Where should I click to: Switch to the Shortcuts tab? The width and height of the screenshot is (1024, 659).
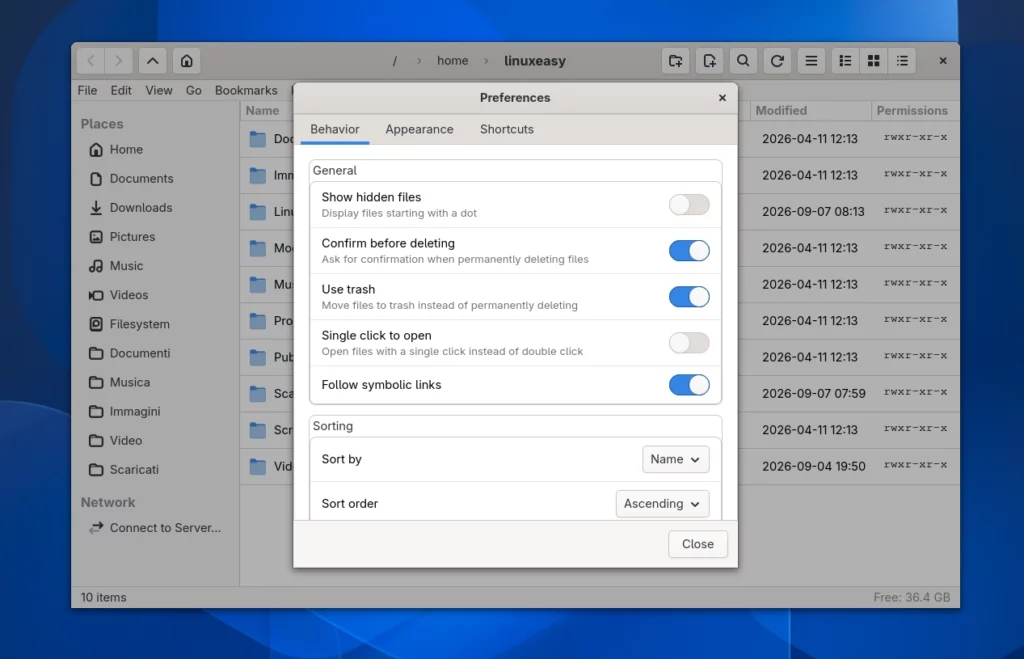point(507,129)
